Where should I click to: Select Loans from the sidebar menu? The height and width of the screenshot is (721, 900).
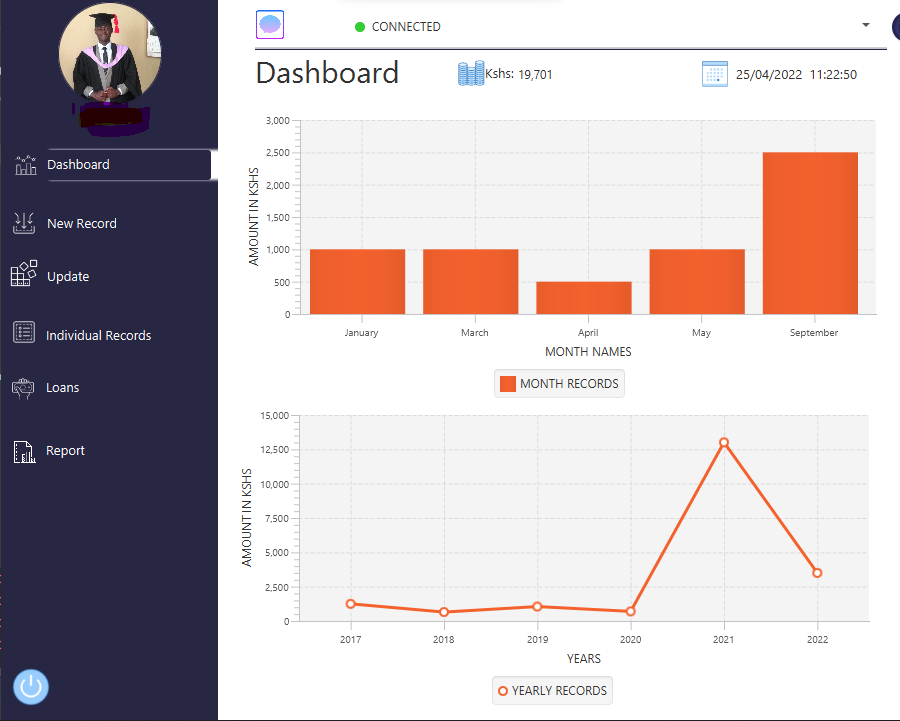63,387
